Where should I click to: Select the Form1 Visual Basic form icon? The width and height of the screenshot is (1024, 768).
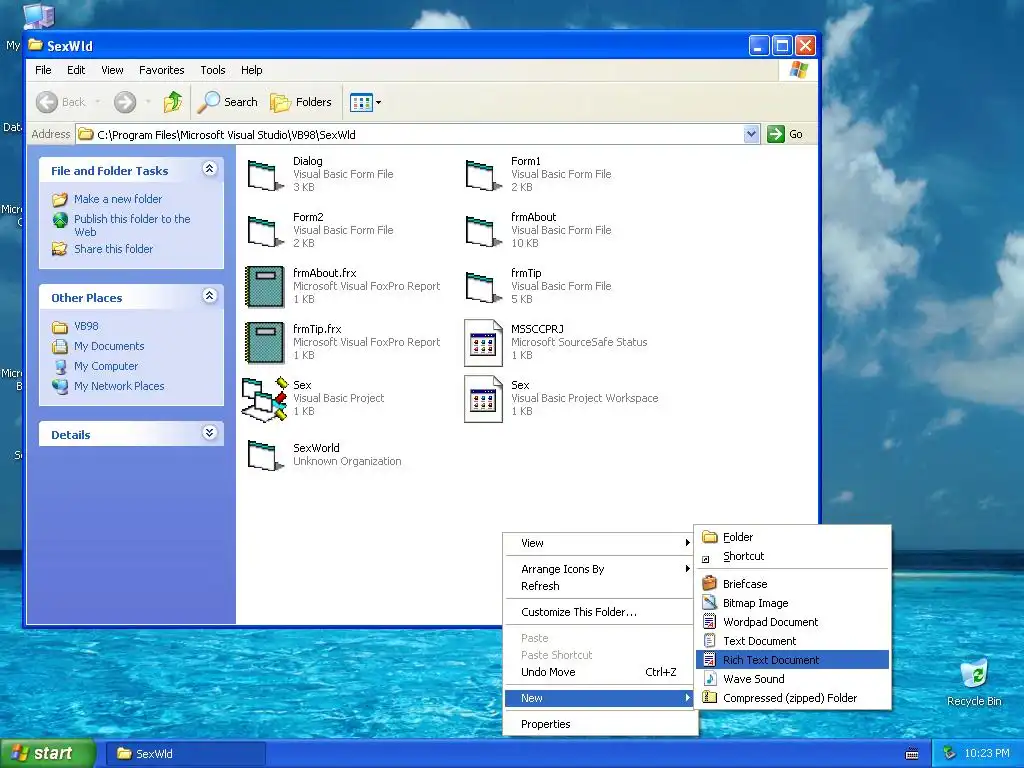point(483,175)
